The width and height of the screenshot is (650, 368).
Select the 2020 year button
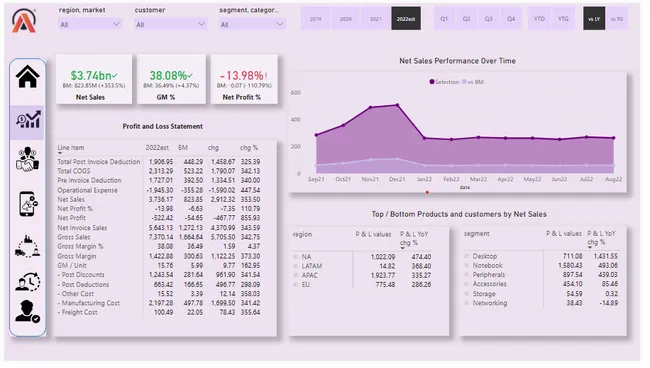[346, 19]
